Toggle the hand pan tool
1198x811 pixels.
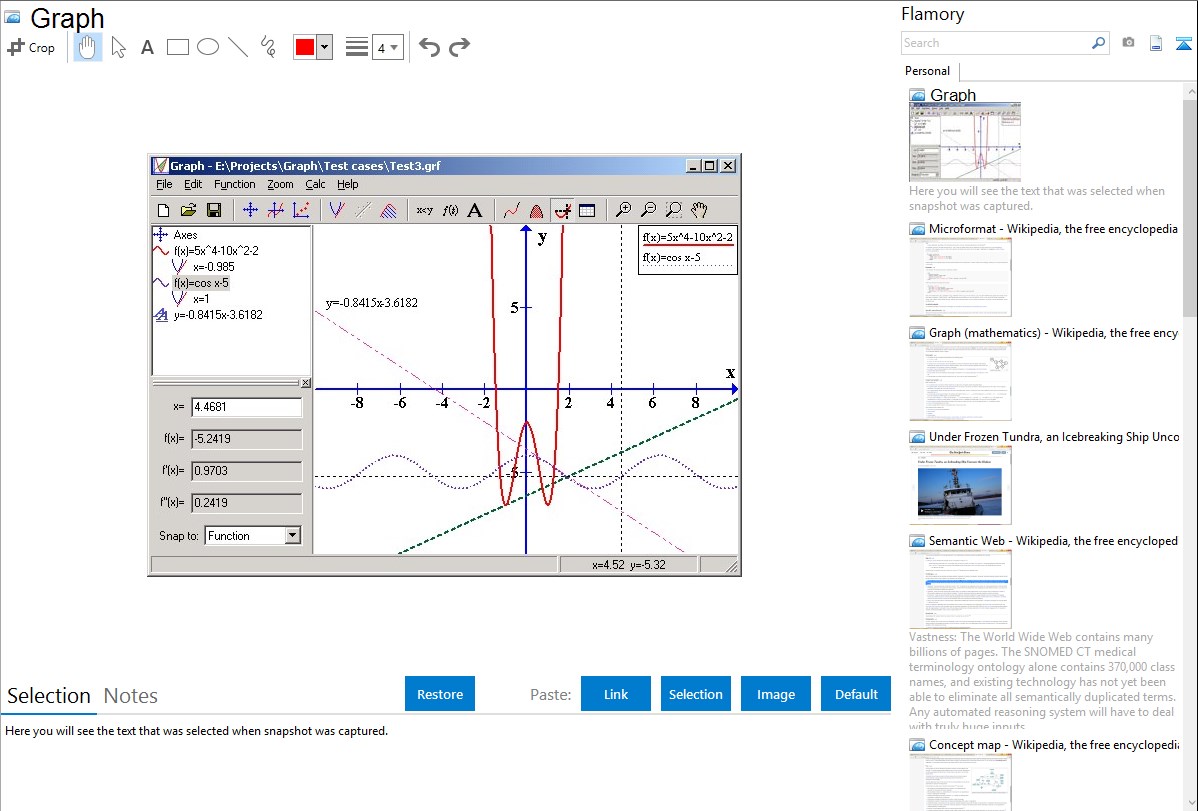click(x=88, y=47)
